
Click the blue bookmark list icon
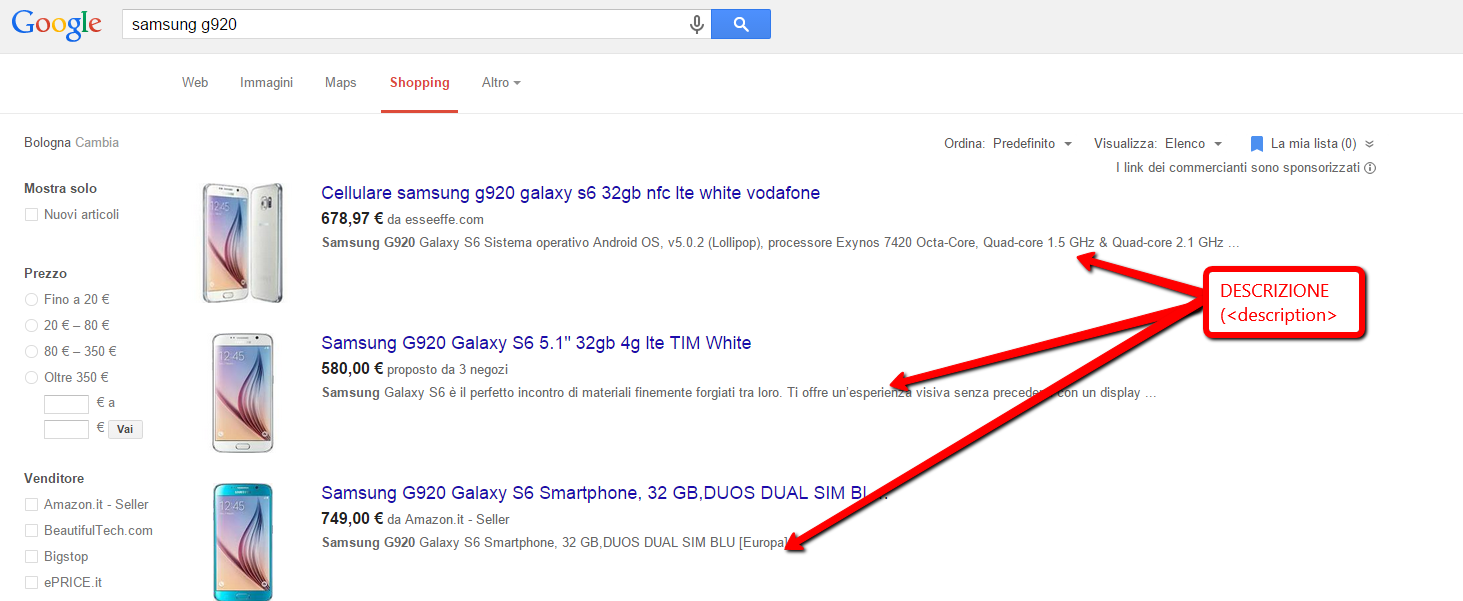(x=1257, y=144)
